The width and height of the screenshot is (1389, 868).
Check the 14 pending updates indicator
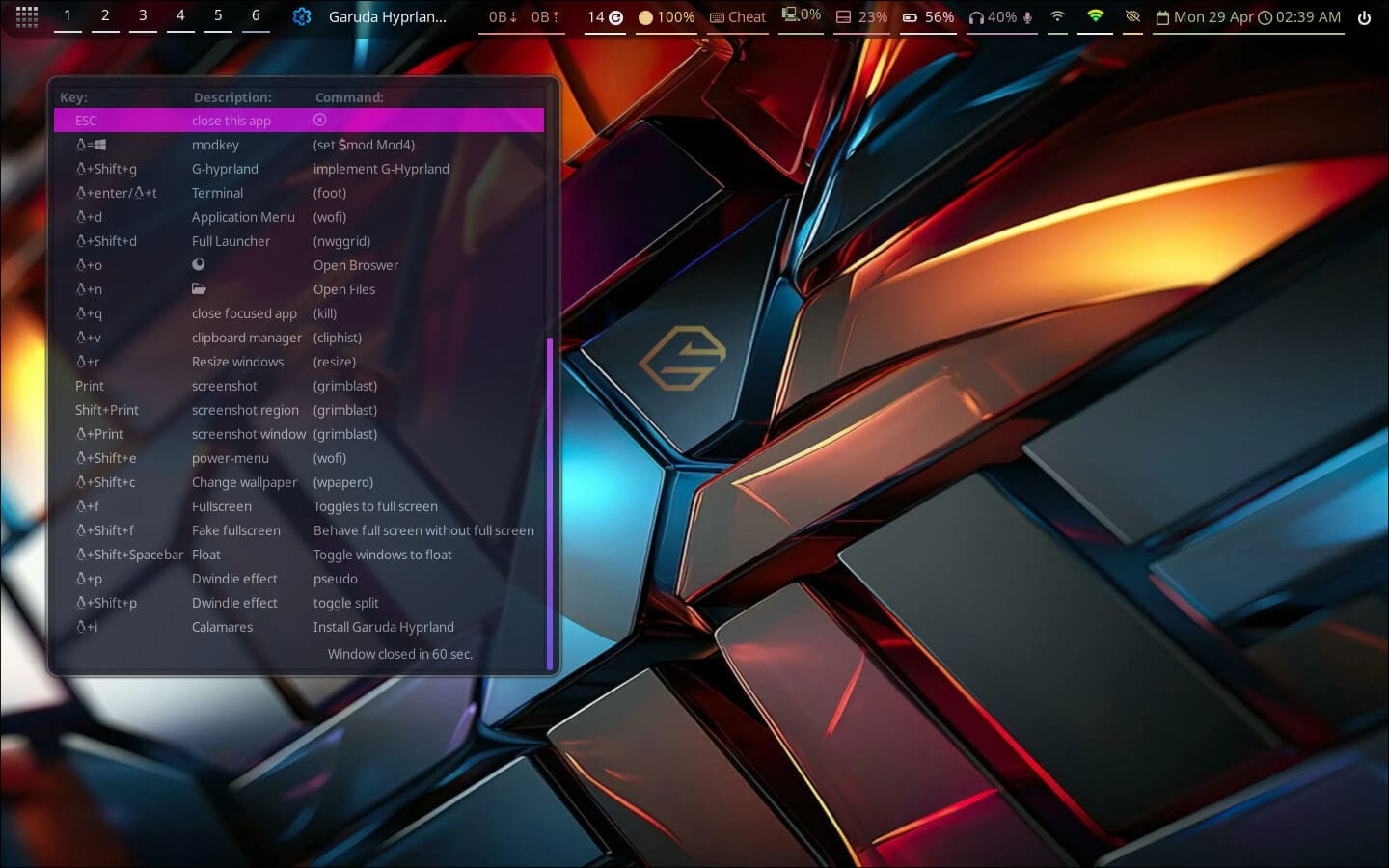tap(603, 16)
